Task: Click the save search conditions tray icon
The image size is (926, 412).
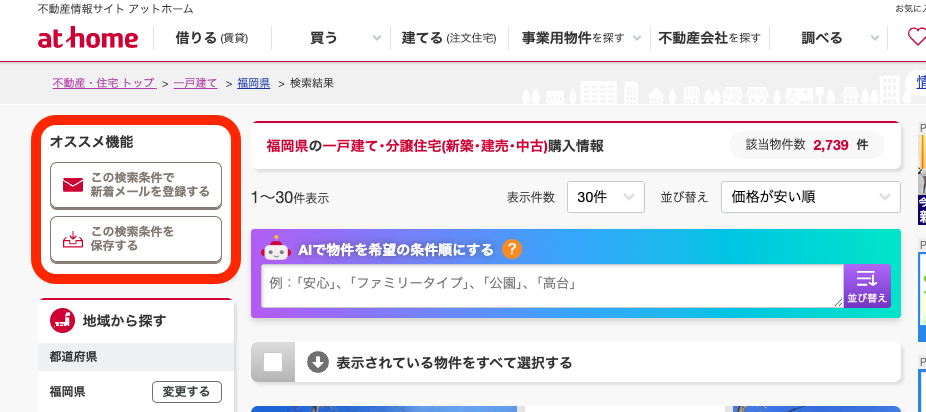Action: point(72,239)
